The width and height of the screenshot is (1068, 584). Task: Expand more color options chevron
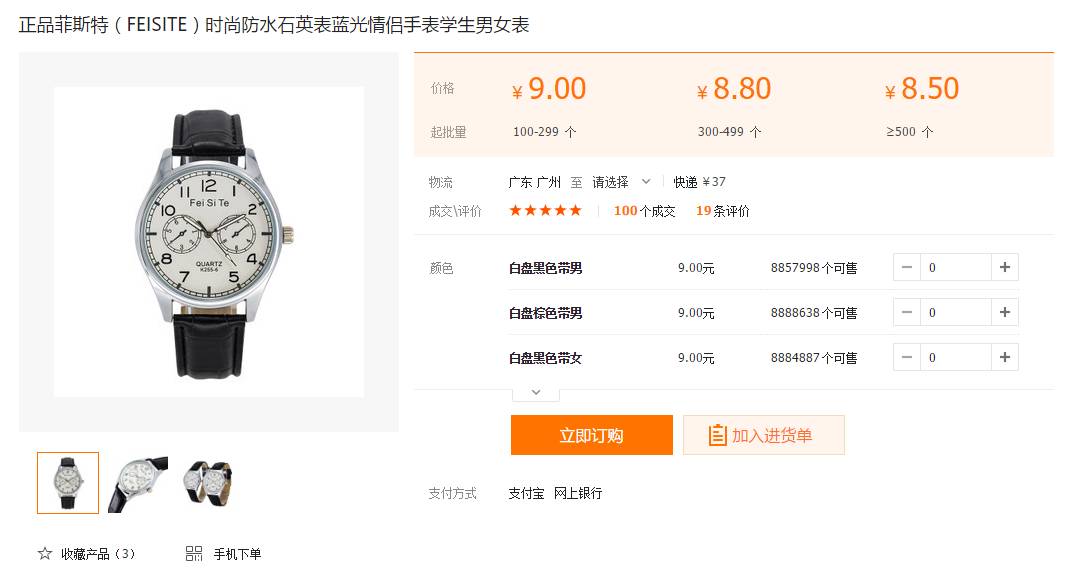pos(536,393)
